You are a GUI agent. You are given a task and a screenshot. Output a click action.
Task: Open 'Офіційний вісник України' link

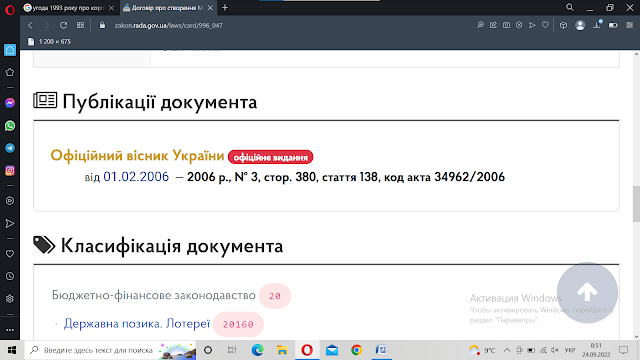click(x=137, y=156)
